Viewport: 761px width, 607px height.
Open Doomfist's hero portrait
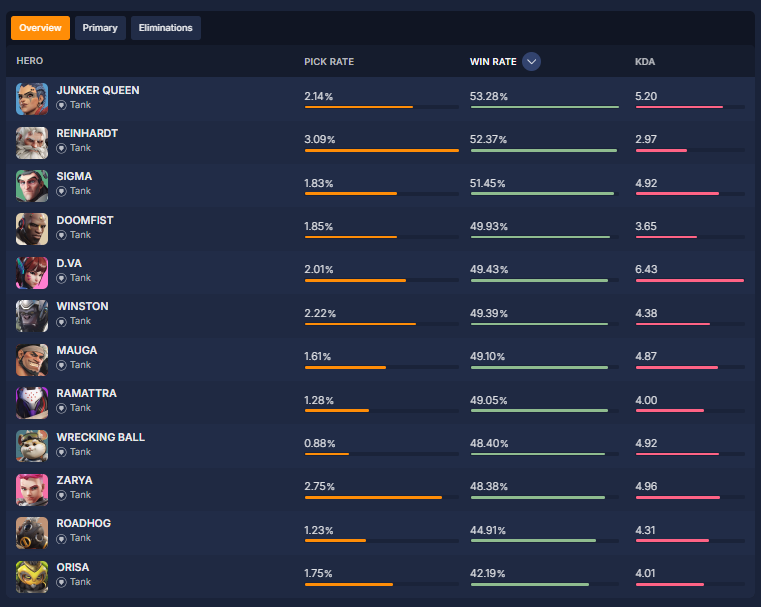(32, 229)
